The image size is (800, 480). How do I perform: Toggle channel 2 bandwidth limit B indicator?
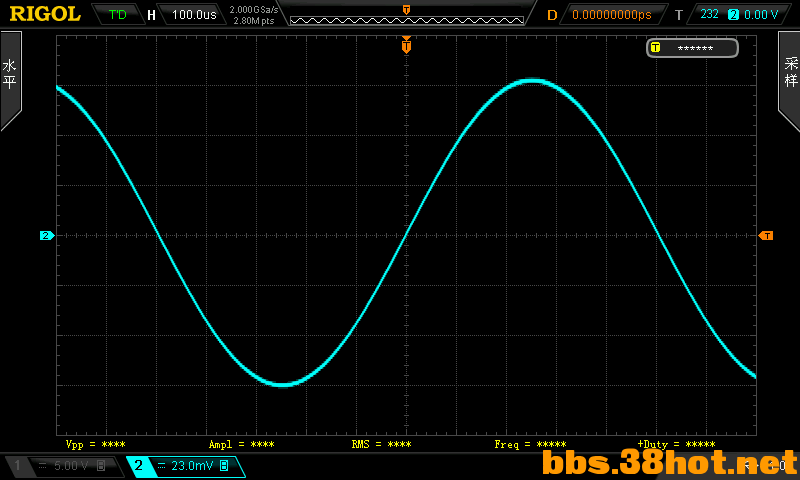tap(223, 465)
